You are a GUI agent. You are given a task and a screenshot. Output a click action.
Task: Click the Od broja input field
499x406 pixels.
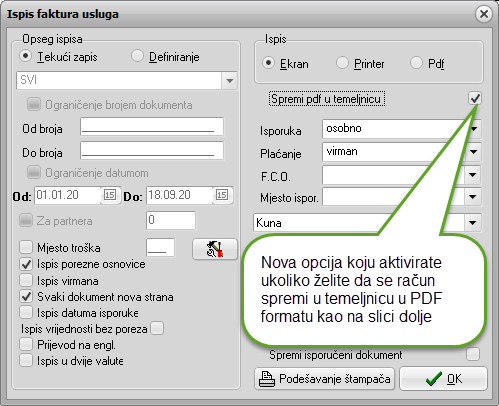(x=152, y=127)
